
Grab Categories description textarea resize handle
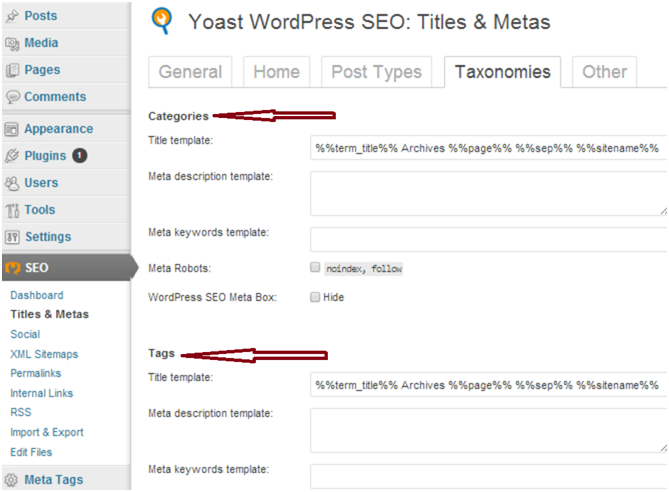click(x=663, y=211)
